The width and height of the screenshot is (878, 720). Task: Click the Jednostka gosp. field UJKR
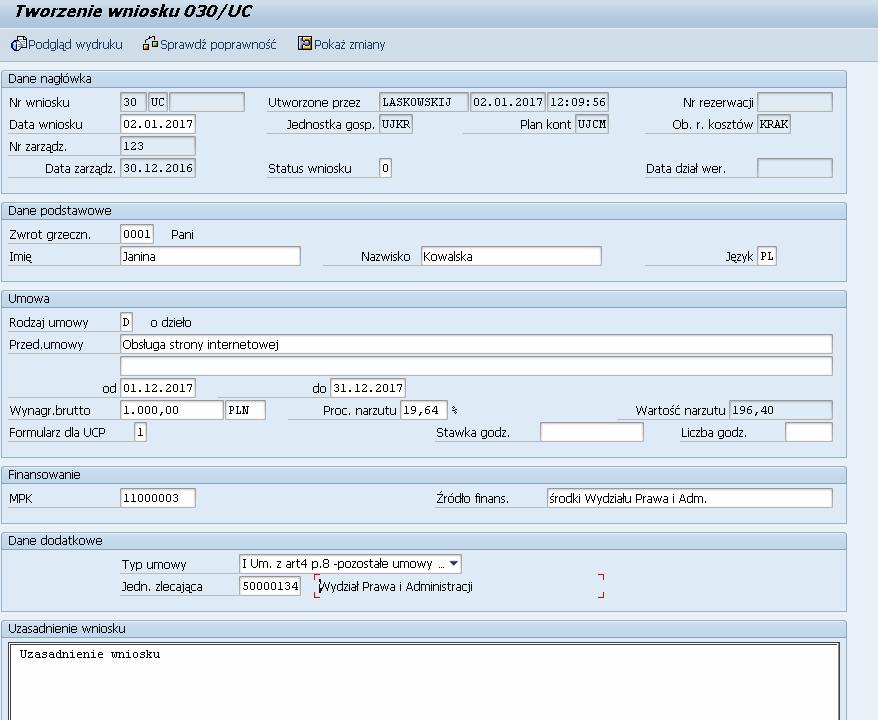[396, 124]
